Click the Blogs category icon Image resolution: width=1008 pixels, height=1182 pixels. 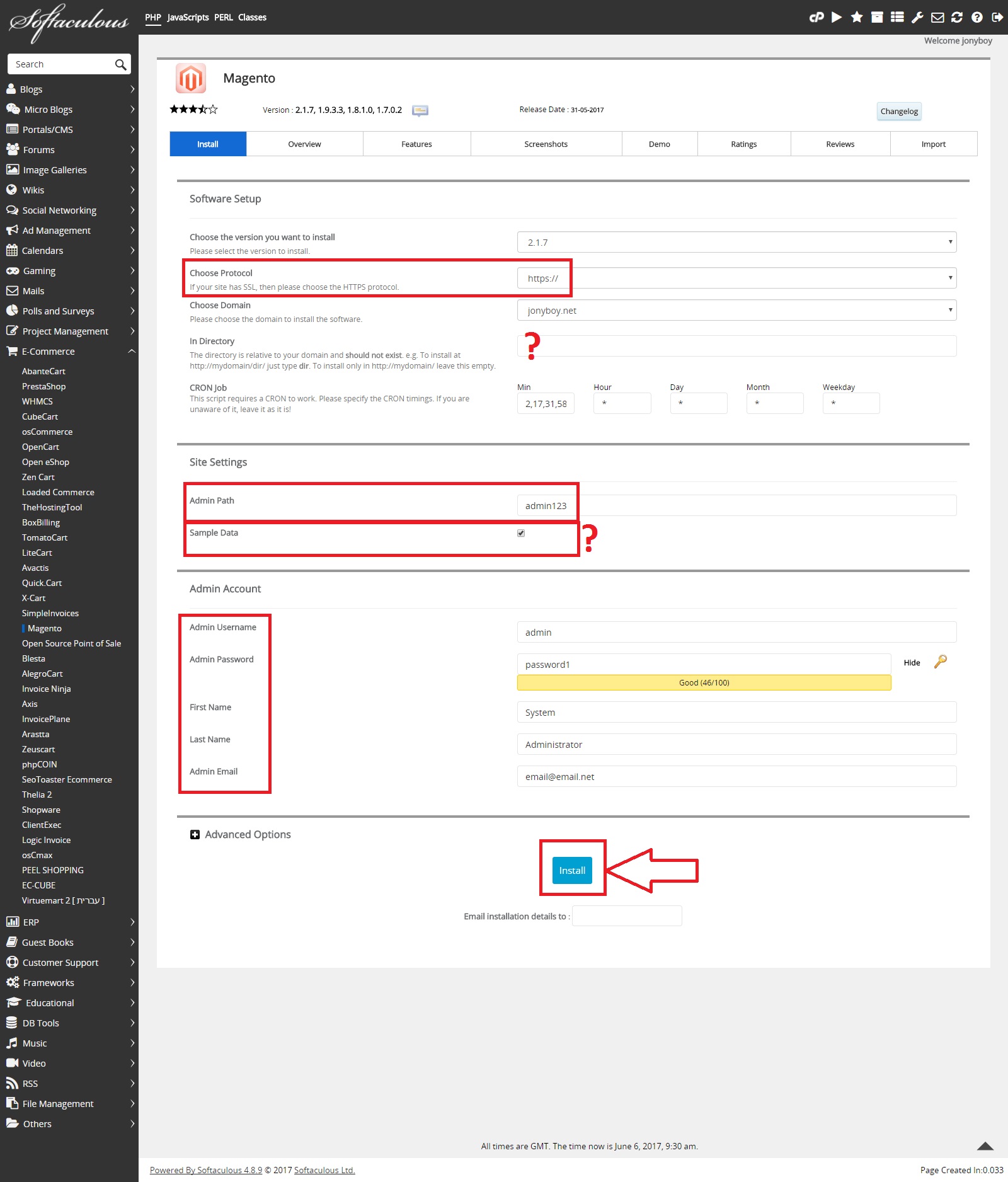11,89
